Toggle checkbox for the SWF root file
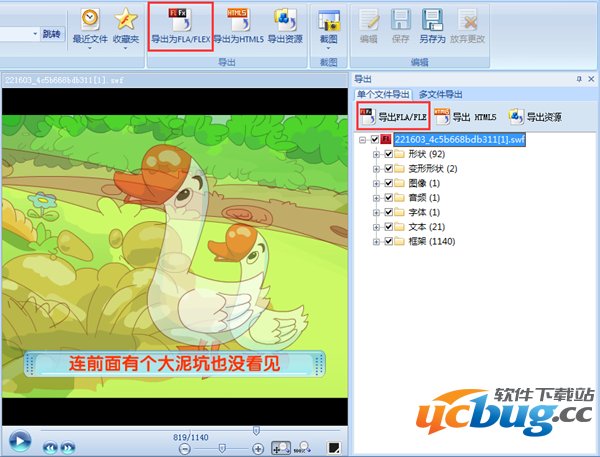Image resolution: width=600 pixels, height=457 pixels. click(x=375, y=139)
